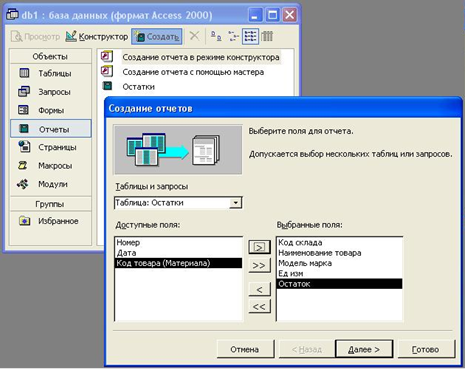Viewport: 466px width, 369px height.
Task: Select the details view icon
Action: point(267,36)
